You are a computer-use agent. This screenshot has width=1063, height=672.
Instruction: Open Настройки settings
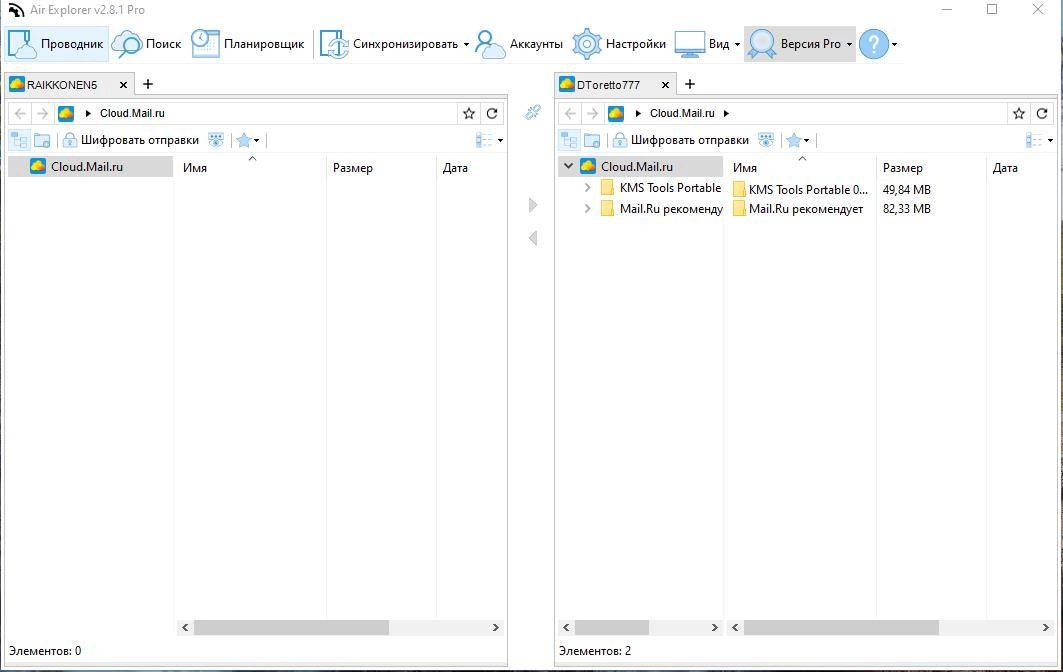[619, 44]
